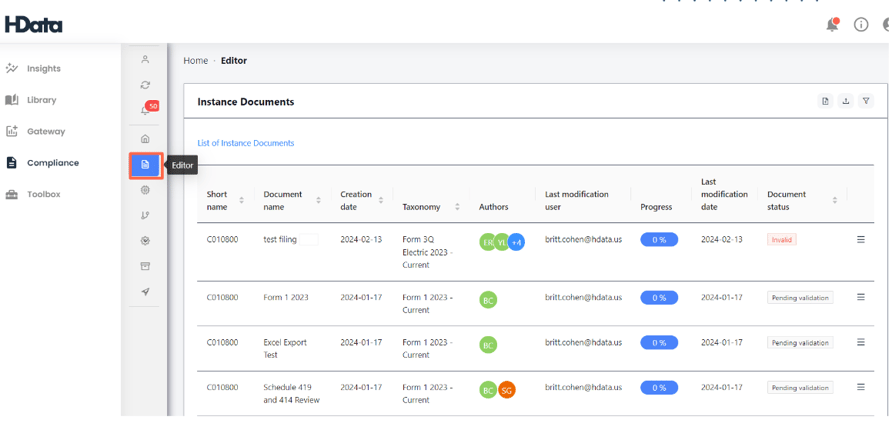
Task: Click the HData logo
Action: click(x=34, y=24)
